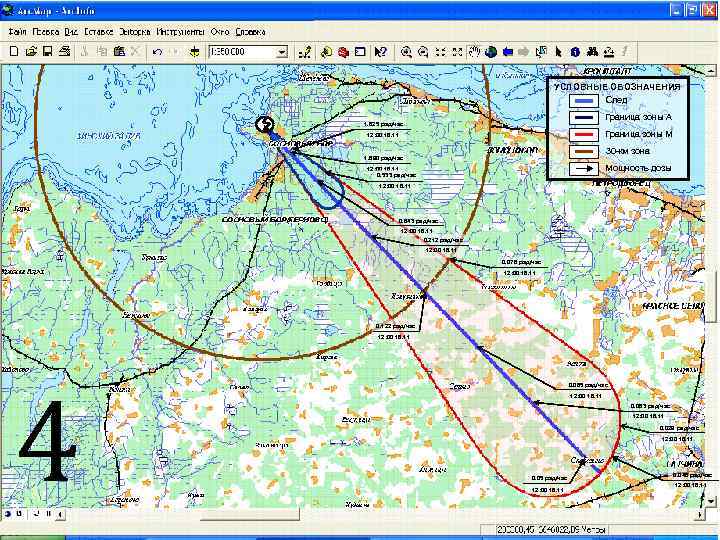The width and height of the screenshot is (720, 540).
Task: Click the Мощность дозы legend text
Action: pos(638,169)
